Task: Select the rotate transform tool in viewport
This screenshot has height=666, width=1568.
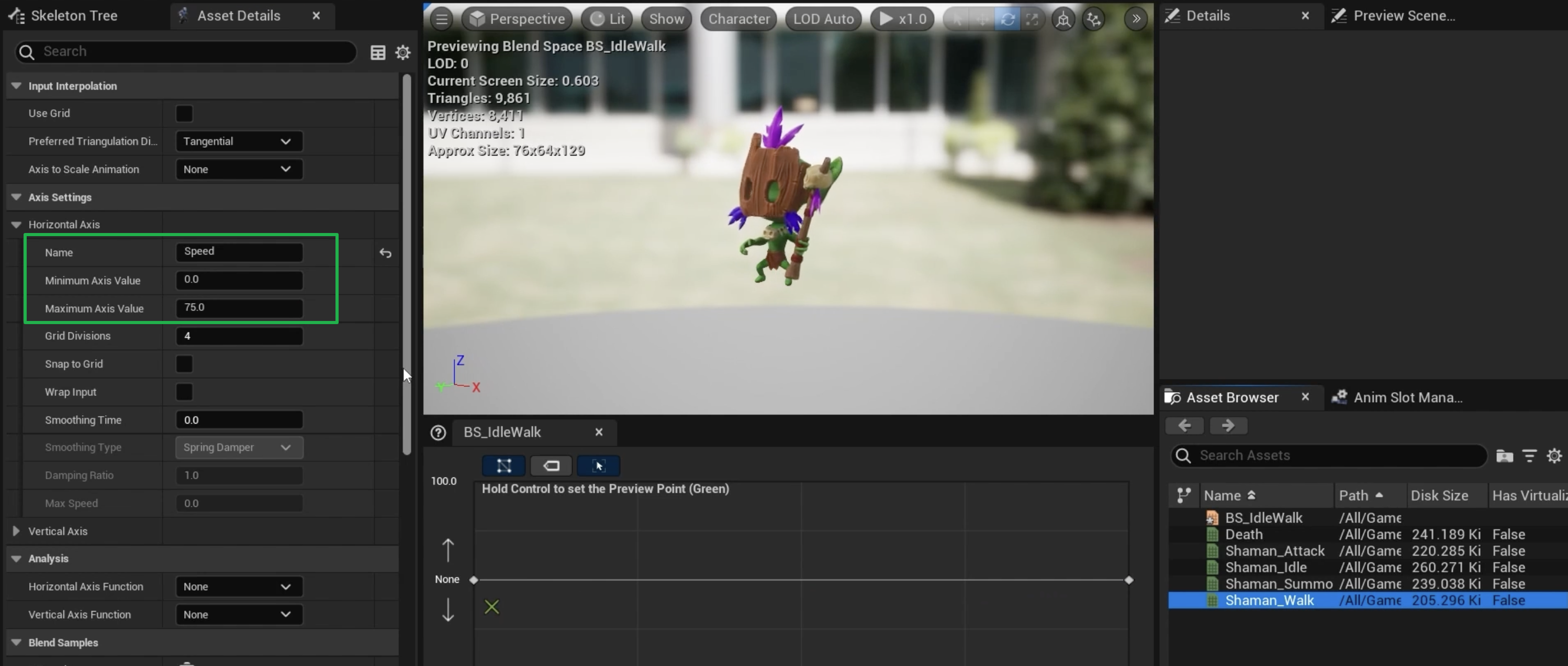Action: point(1007,19)
